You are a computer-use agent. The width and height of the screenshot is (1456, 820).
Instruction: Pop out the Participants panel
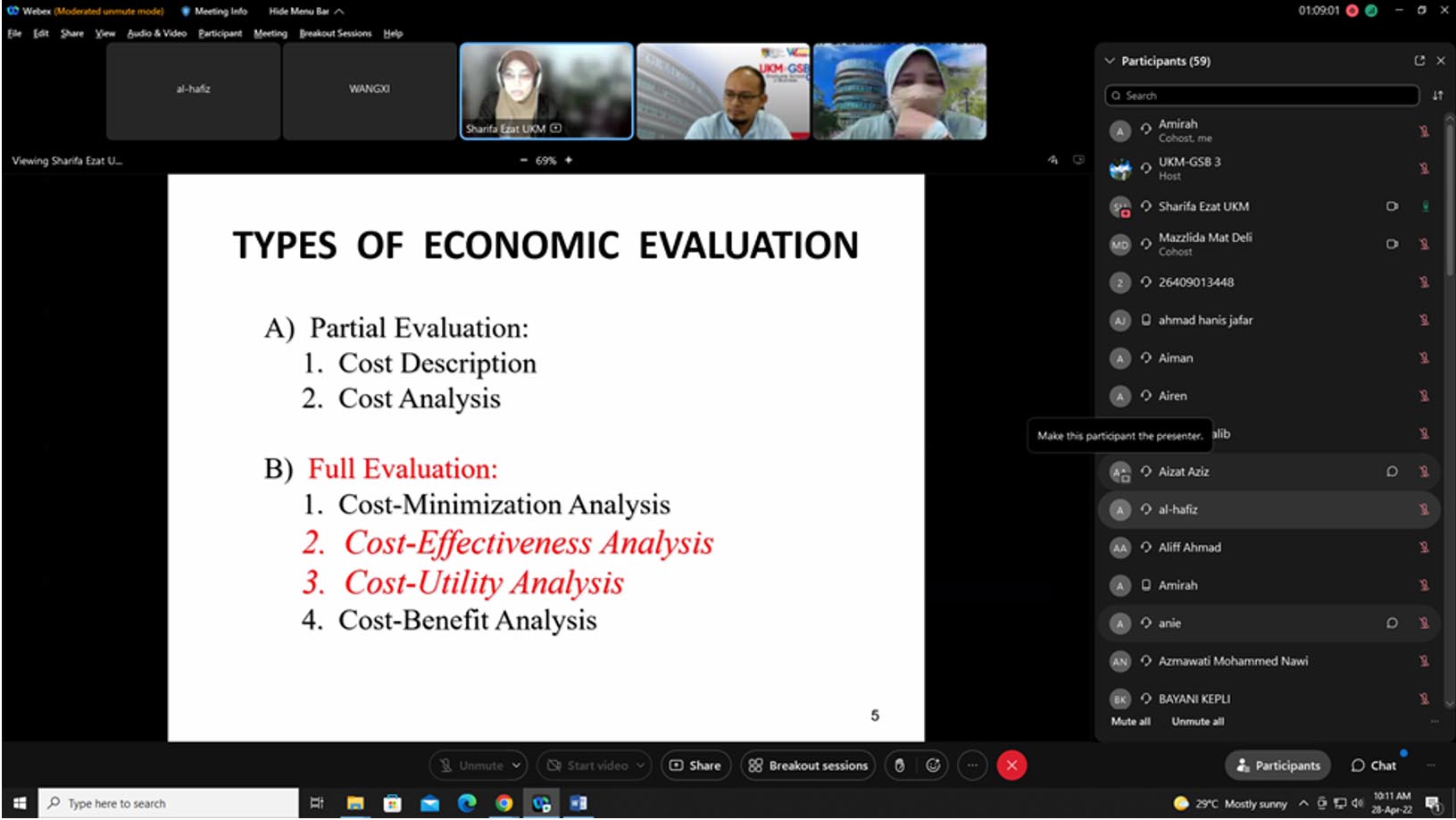1419,61
